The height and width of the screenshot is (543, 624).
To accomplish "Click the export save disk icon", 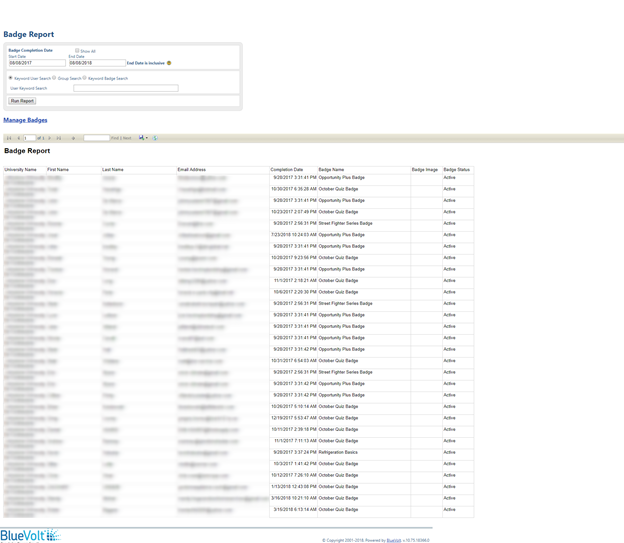I will point(141,138).
